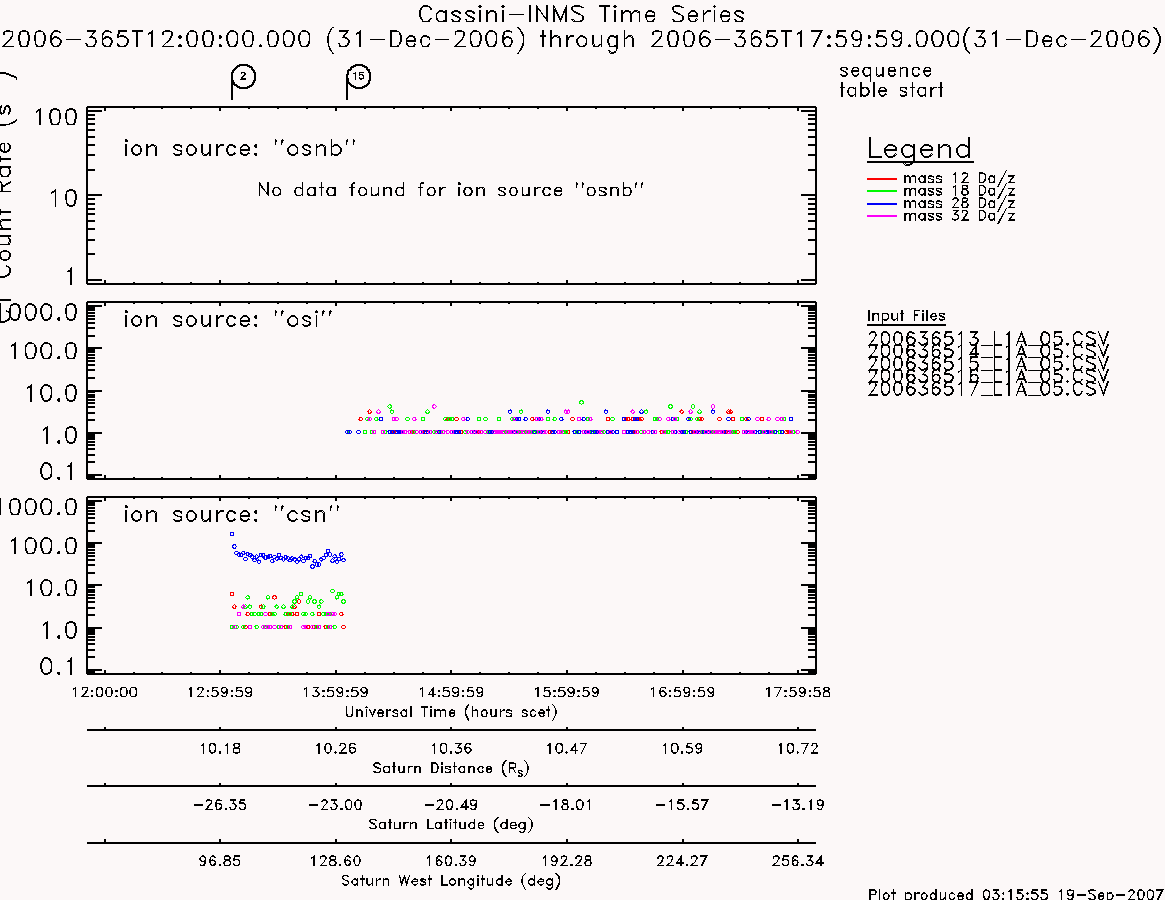
Task: Click the 'ion source: "csn"' panel label
Action: pos(231,514)
